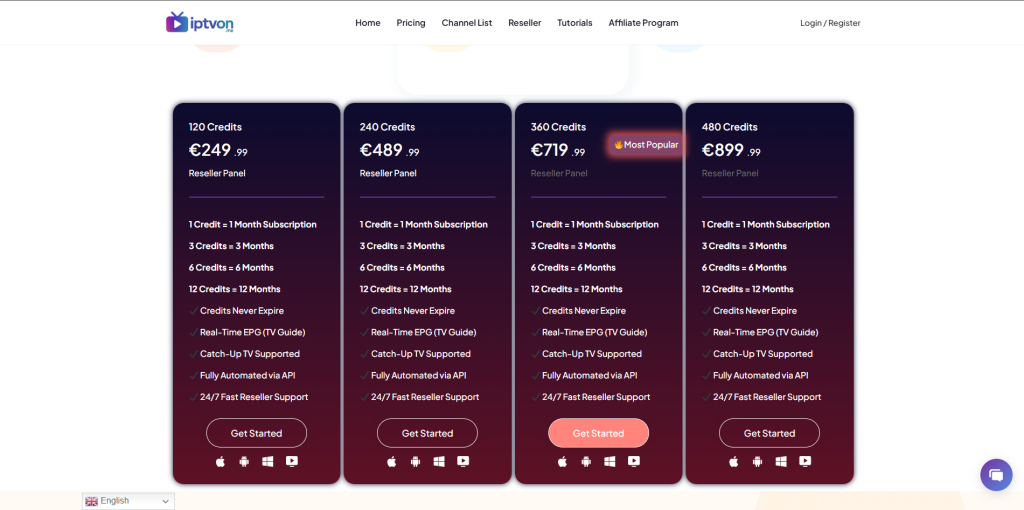Go to the Channel List page
The height and width of the screenshot is (510, 1024).
(466, 23)
